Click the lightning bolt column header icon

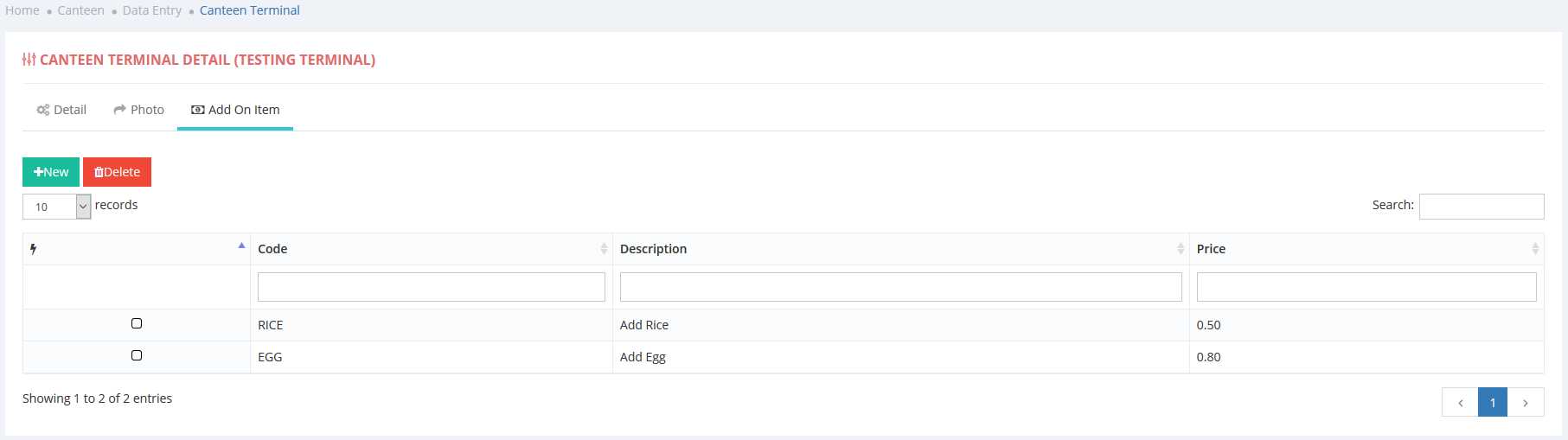pyautogui.click(x=33, y=249)
